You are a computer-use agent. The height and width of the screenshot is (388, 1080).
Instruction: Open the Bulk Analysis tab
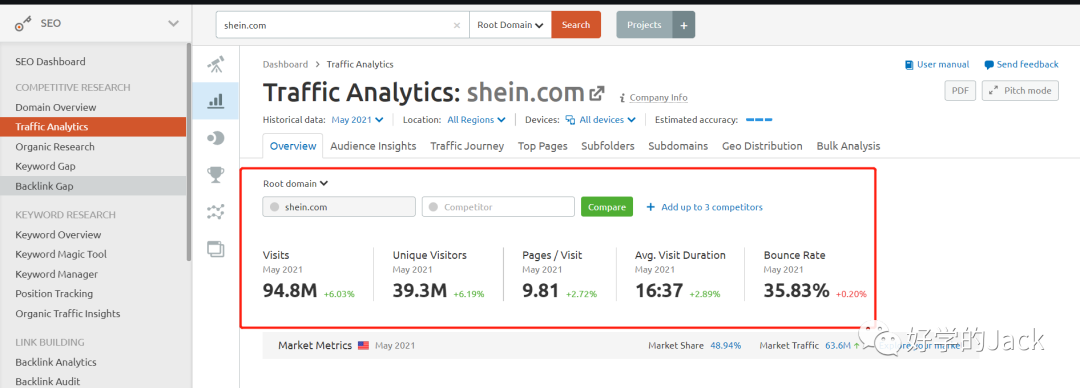pyautogui.click(x=848, y=146)
